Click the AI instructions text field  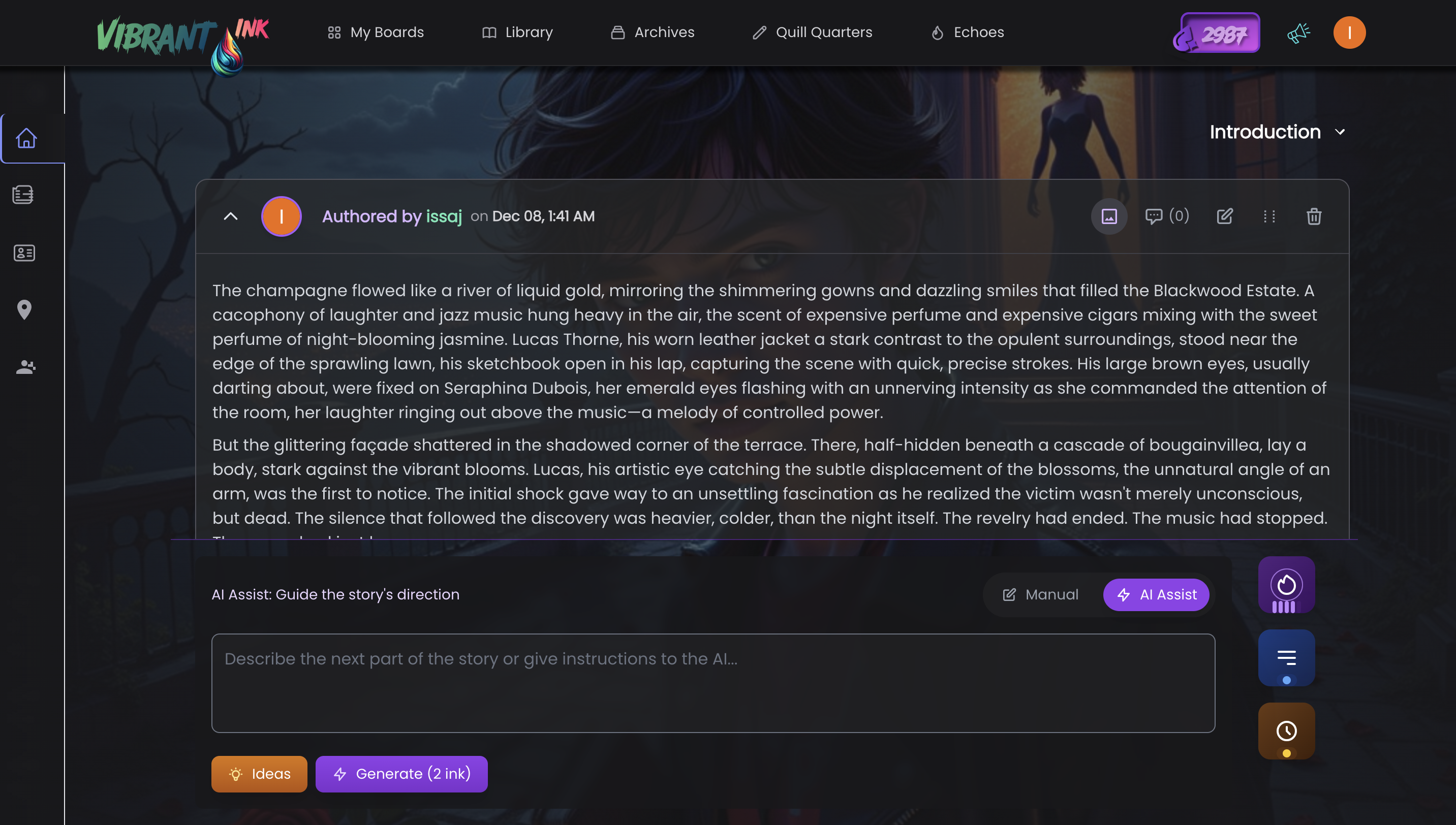pos(713,683)
